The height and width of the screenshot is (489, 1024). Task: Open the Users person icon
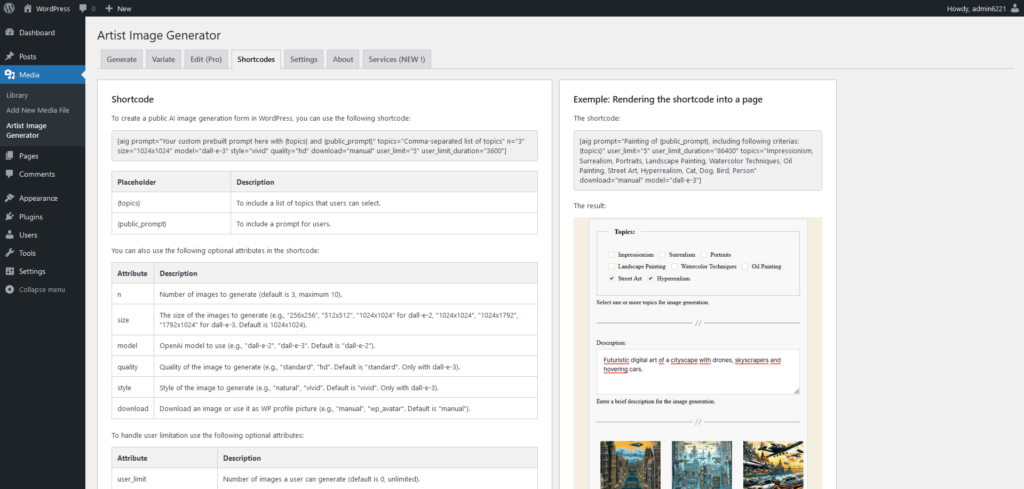point(10,235)
